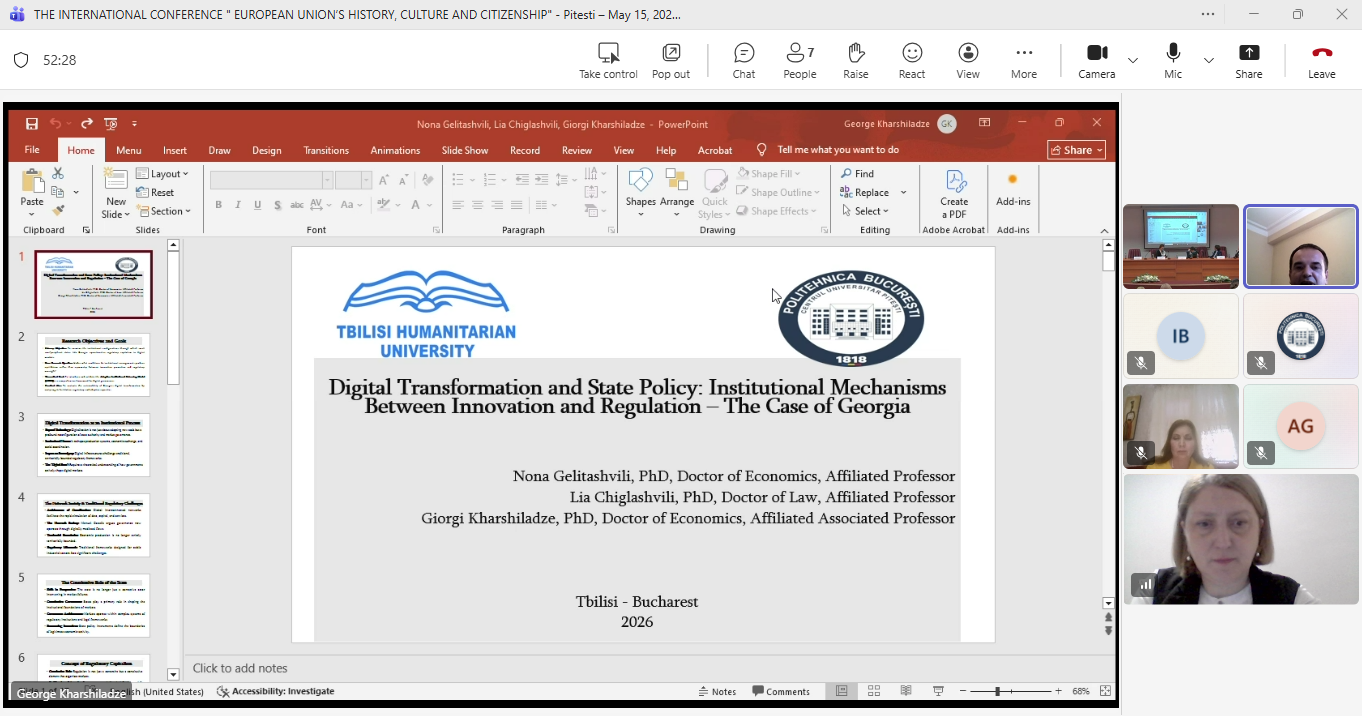Open the React emoji menu

click(912, 60)
